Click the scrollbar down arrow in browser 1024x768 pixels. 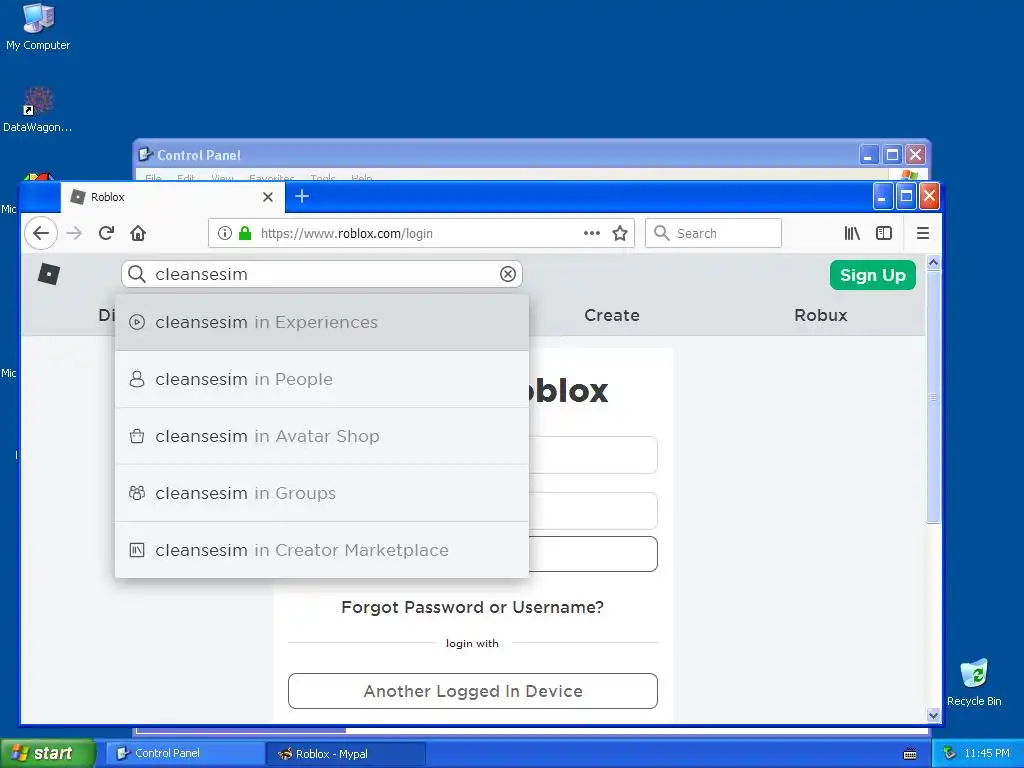pos(933,715)
